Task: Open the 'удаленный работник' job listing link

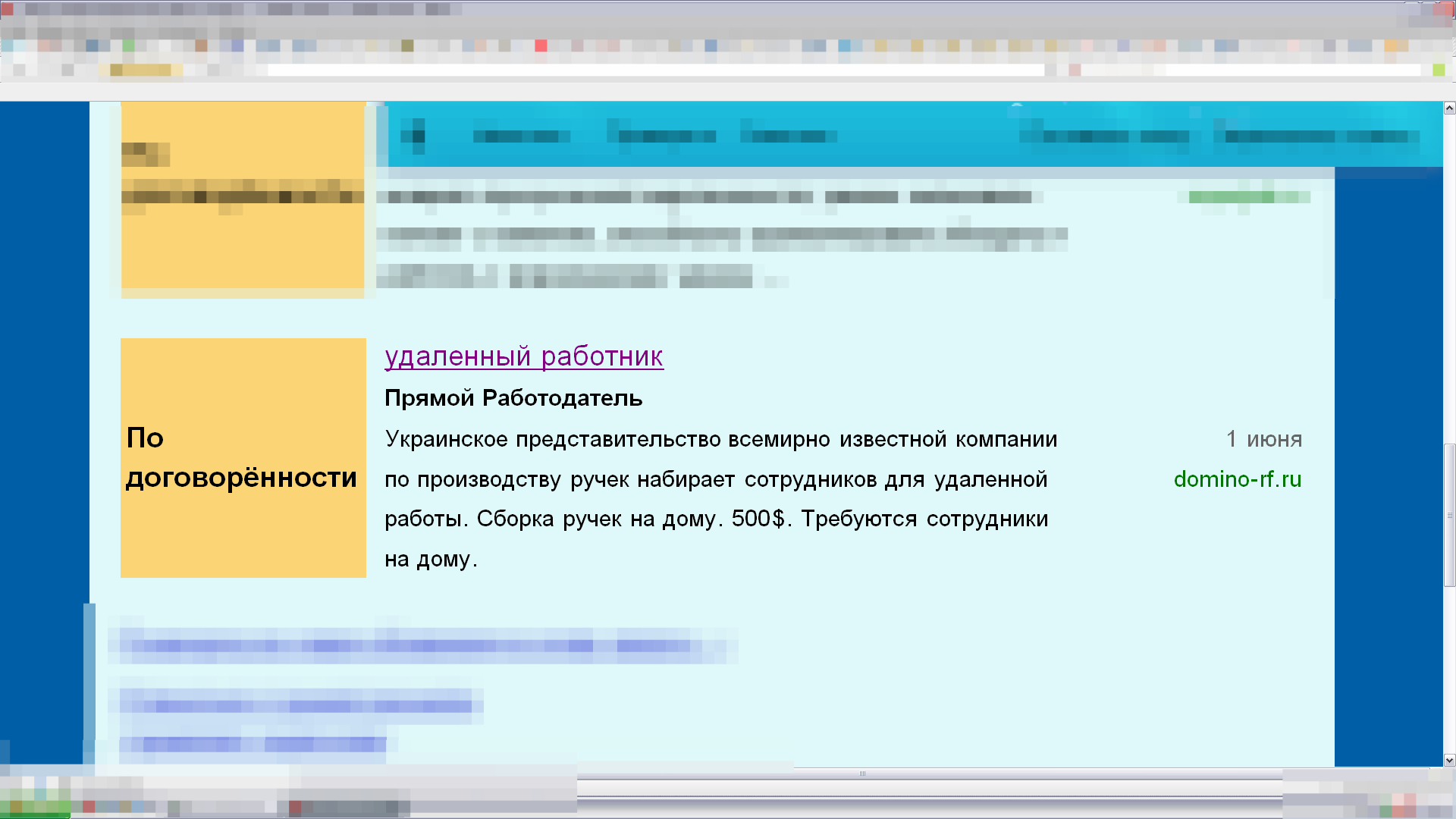Action: click(524, 356)
